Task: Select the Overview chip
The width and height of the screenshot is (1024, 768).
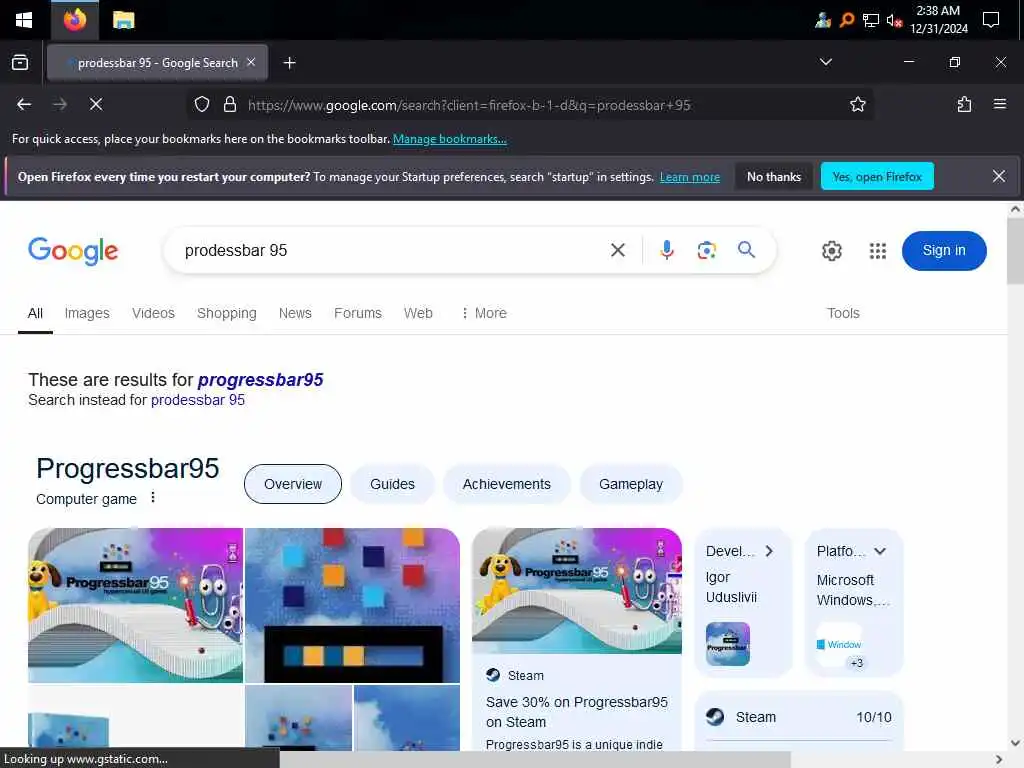Action: tap(293, 485)
